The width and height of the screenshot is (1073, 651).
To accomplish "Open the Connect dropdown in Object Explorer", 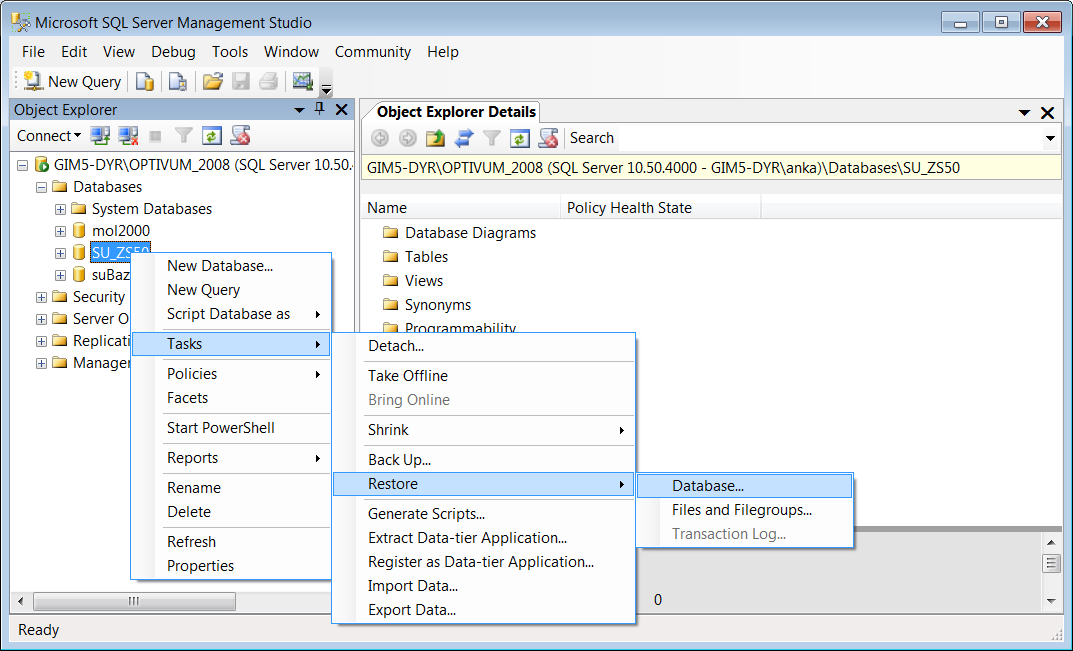I will pos(49,136).
